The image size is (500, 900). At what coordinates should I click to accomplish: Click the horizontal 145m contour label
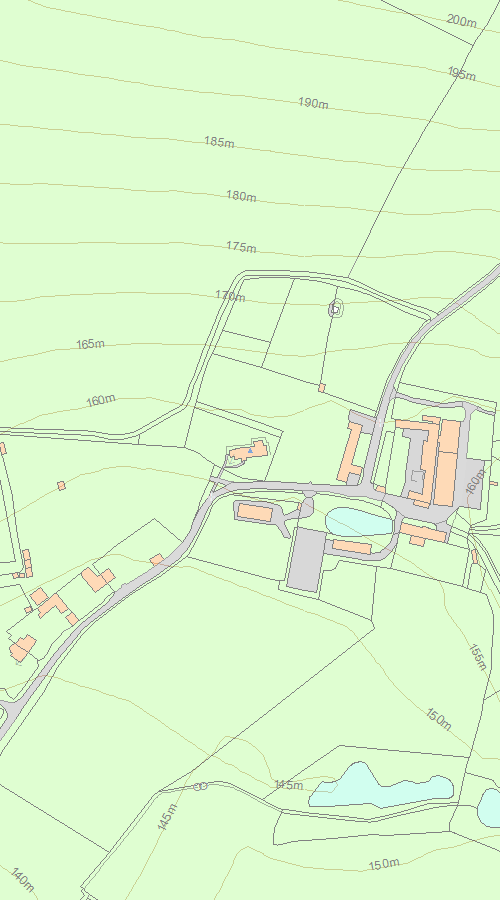(x=289, y=785)
